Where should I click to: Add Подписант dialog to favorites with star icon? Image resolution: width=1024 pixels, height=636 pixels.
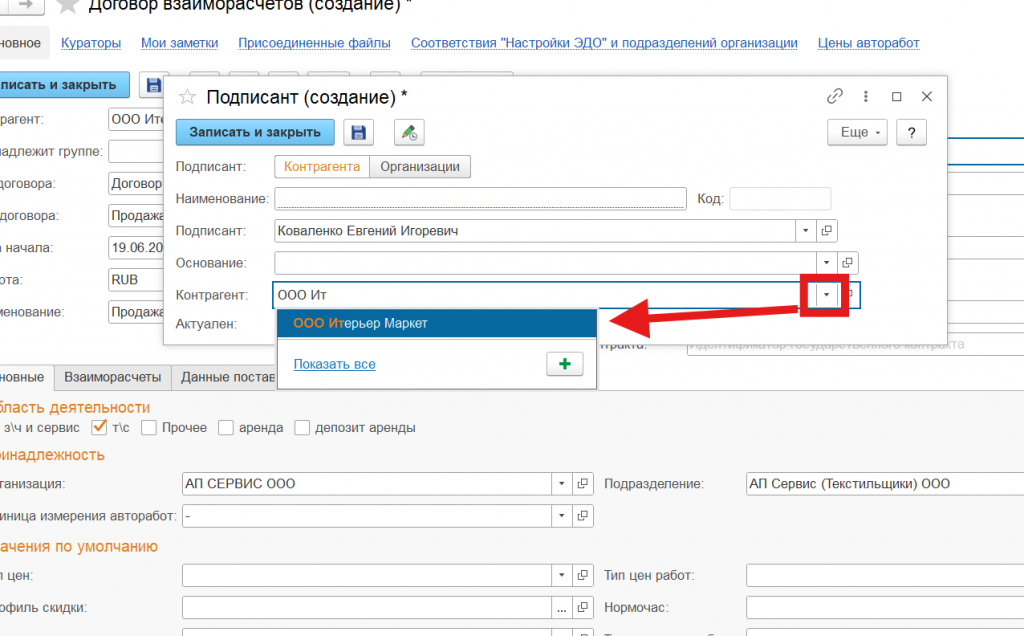coord(185,97)
